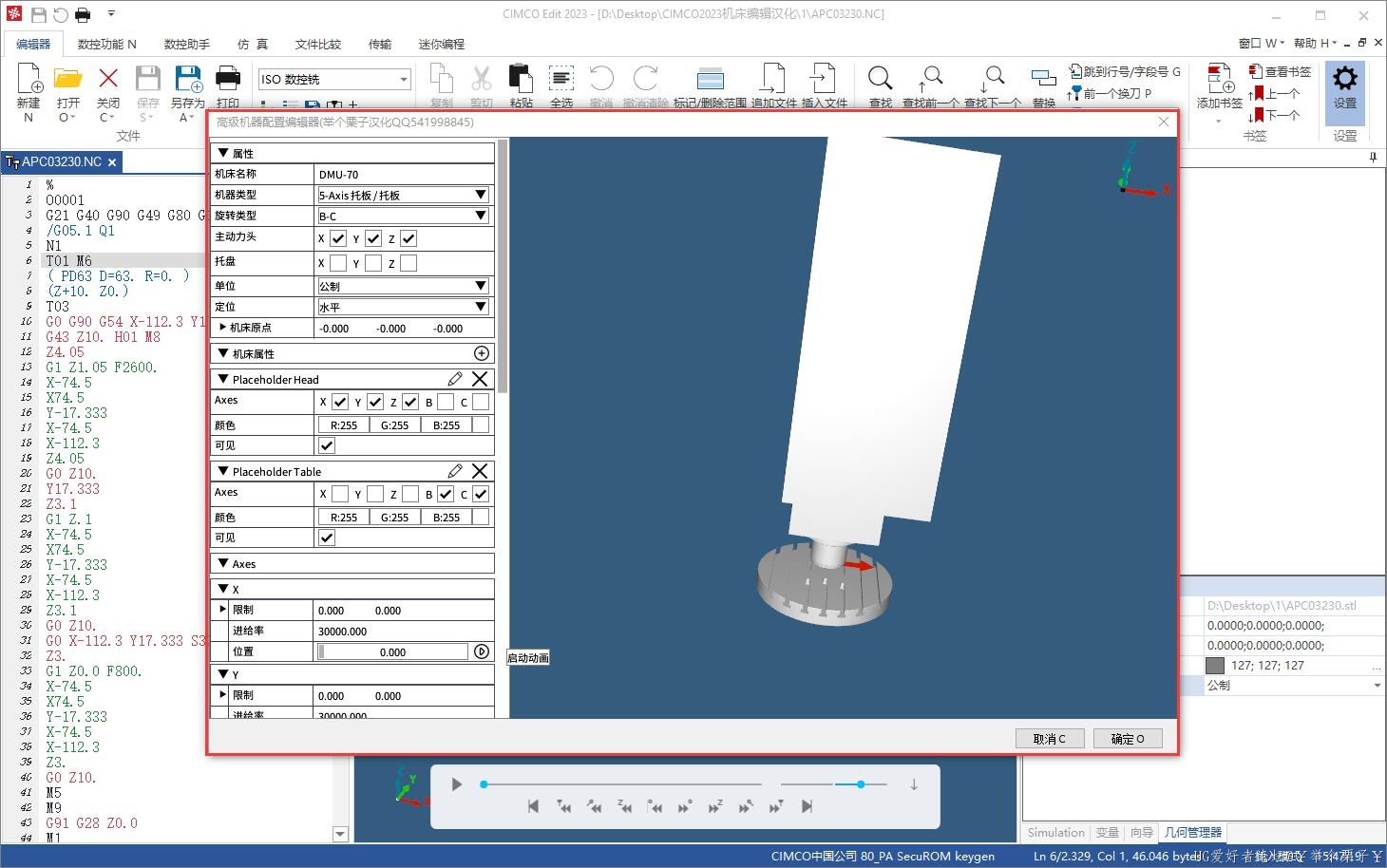Open the 数控功能 N ribbon tab

click(106, 44)
